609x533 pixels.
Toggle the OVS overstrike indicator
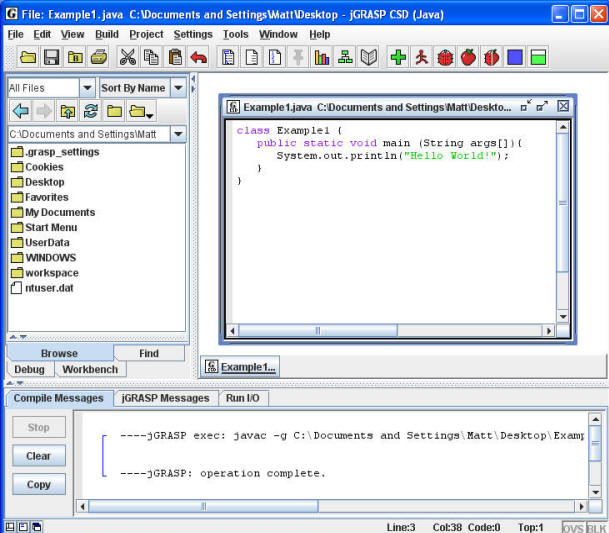click(573, 527)
